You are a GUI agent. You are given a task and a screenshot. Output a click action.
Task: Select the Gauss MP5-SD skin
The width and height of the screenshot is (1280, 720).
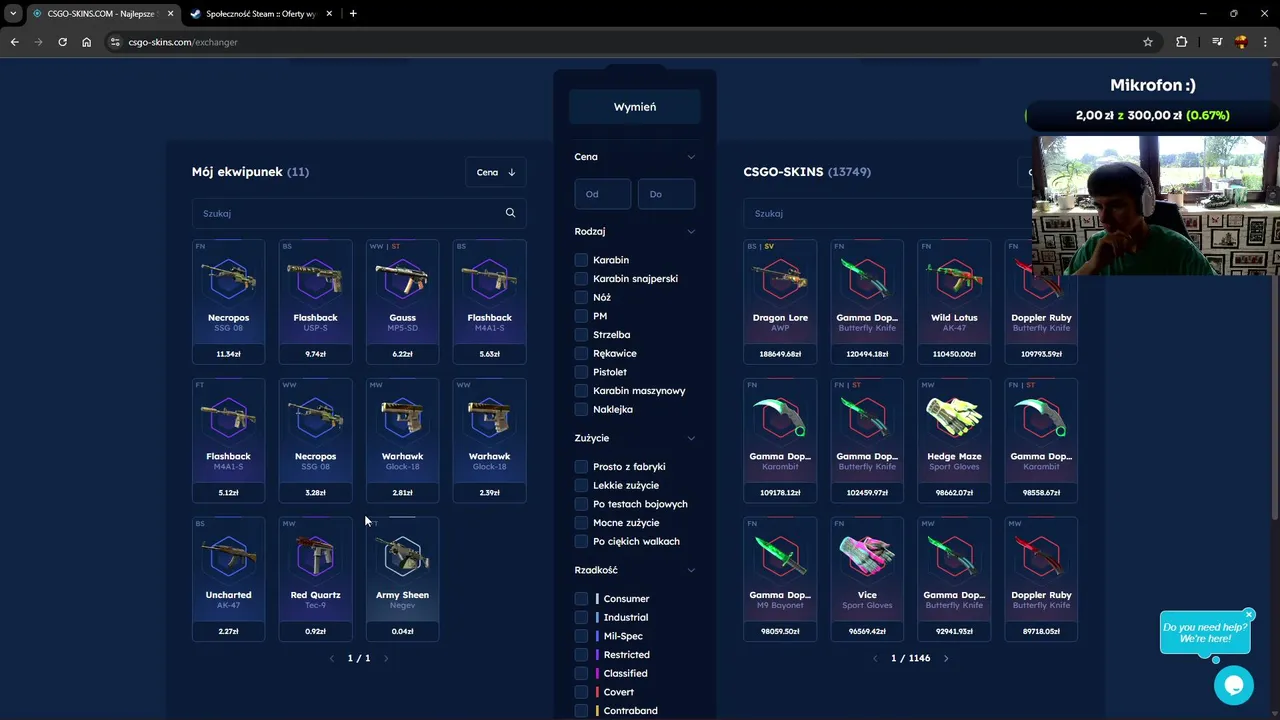click(x=402, y=301)
